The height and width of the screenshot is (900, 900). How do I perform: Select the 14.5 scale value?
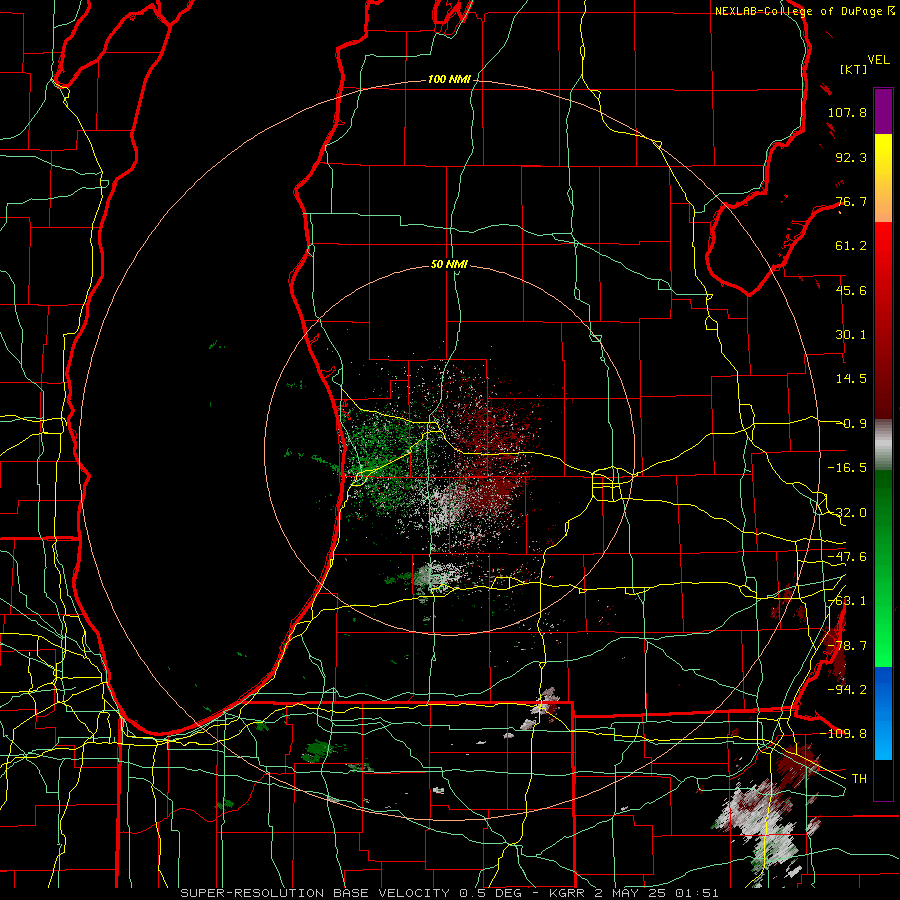tap(851, 379)
